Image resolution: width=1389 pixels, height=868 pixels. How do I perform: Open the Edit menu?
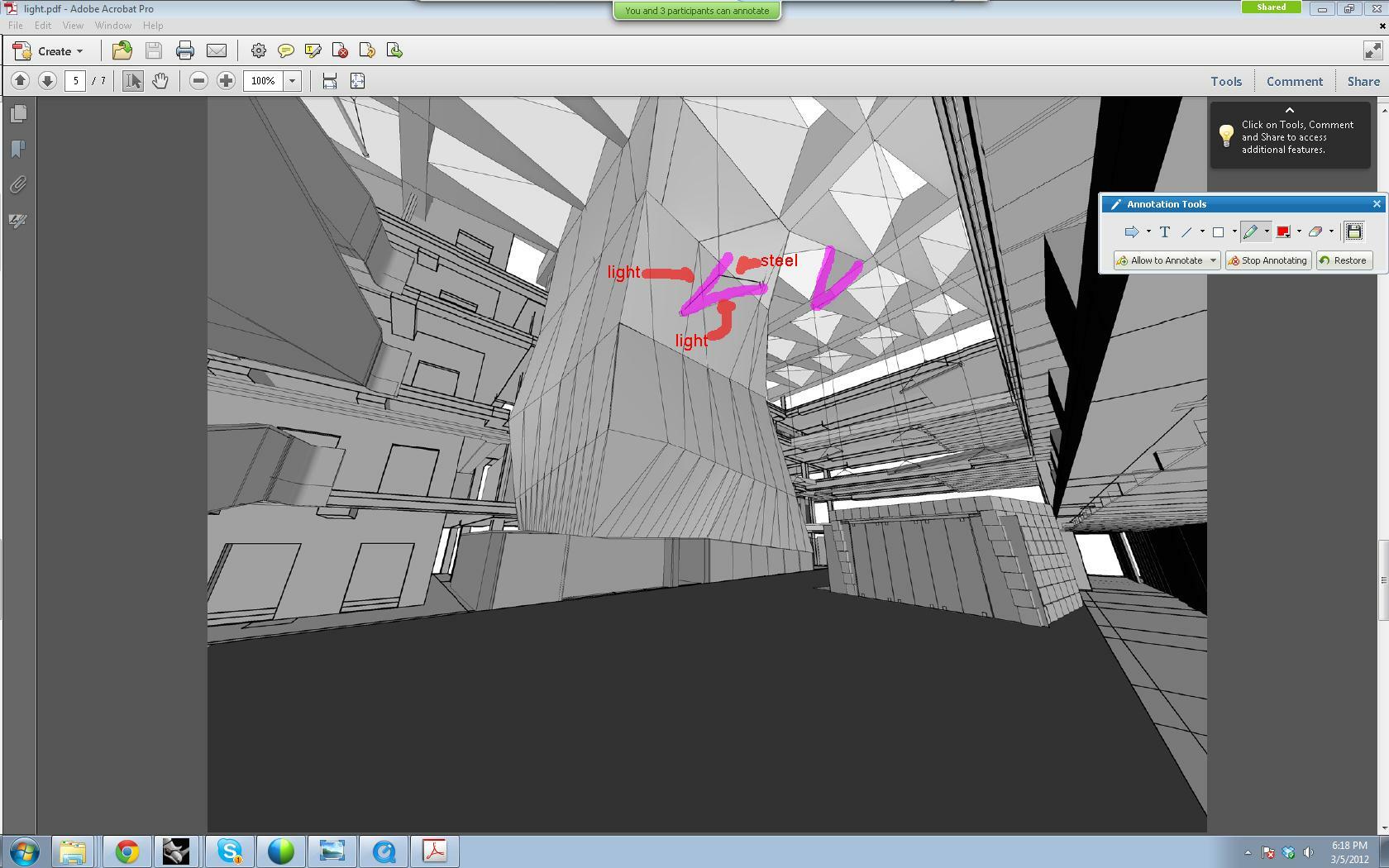point(43,26)
